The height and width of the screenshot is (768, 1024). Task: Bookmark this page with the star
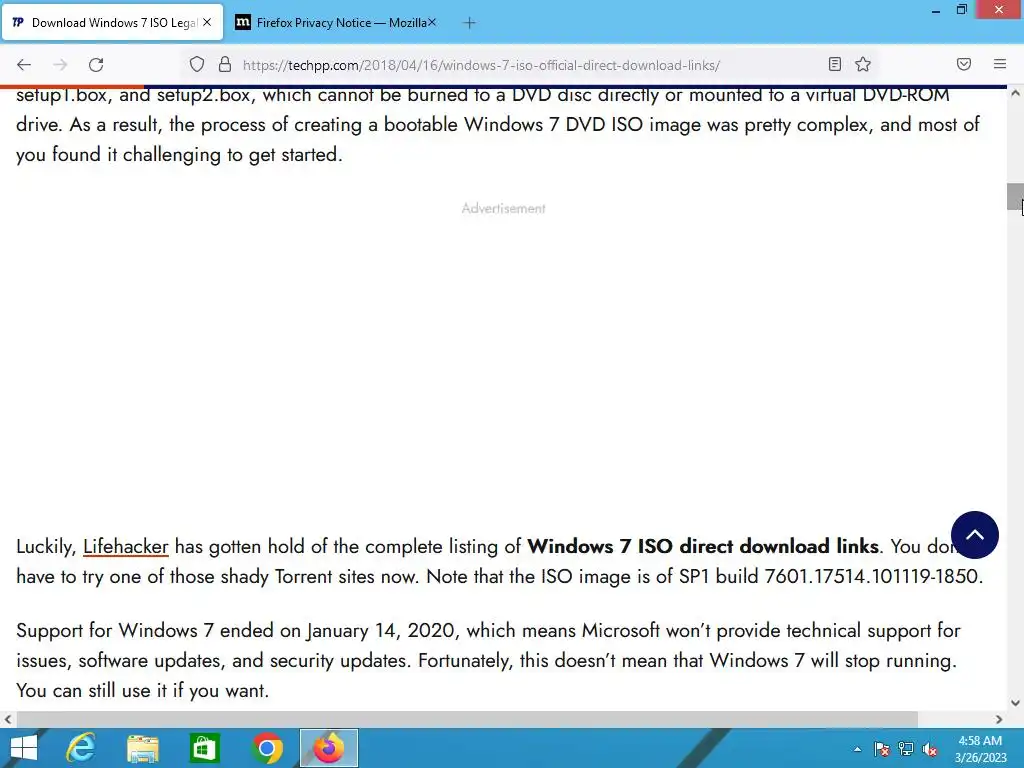point(863,64)
